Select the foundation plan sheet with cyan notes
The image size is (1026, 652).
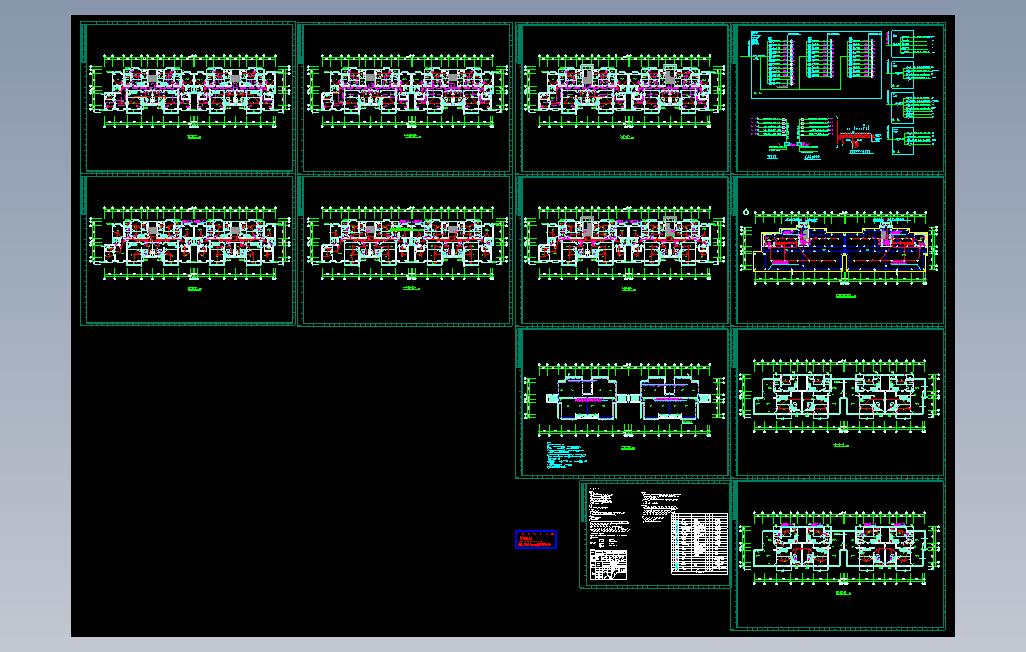click(x=622, y=403)
